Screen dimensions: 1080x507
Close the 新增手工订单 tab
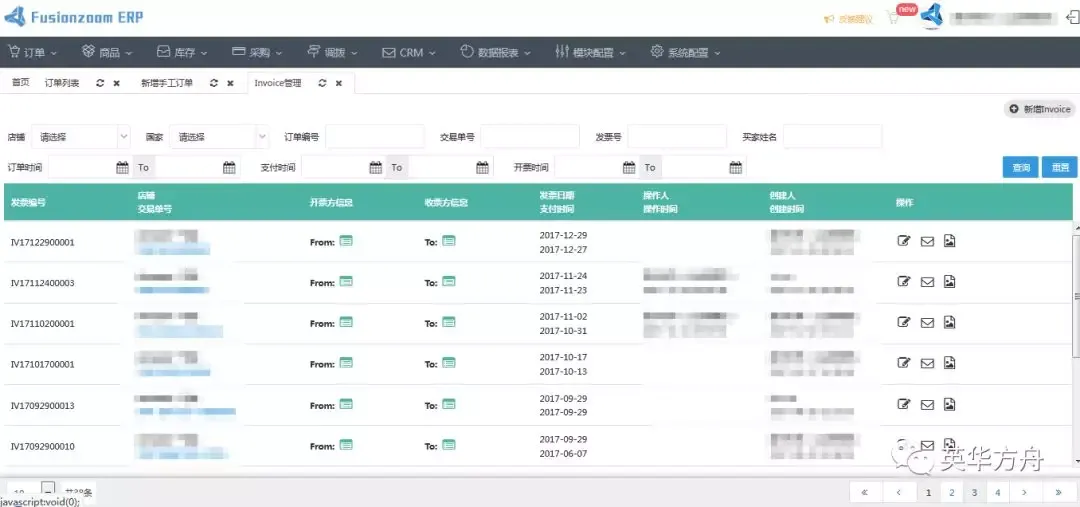[x=230, y=83]
